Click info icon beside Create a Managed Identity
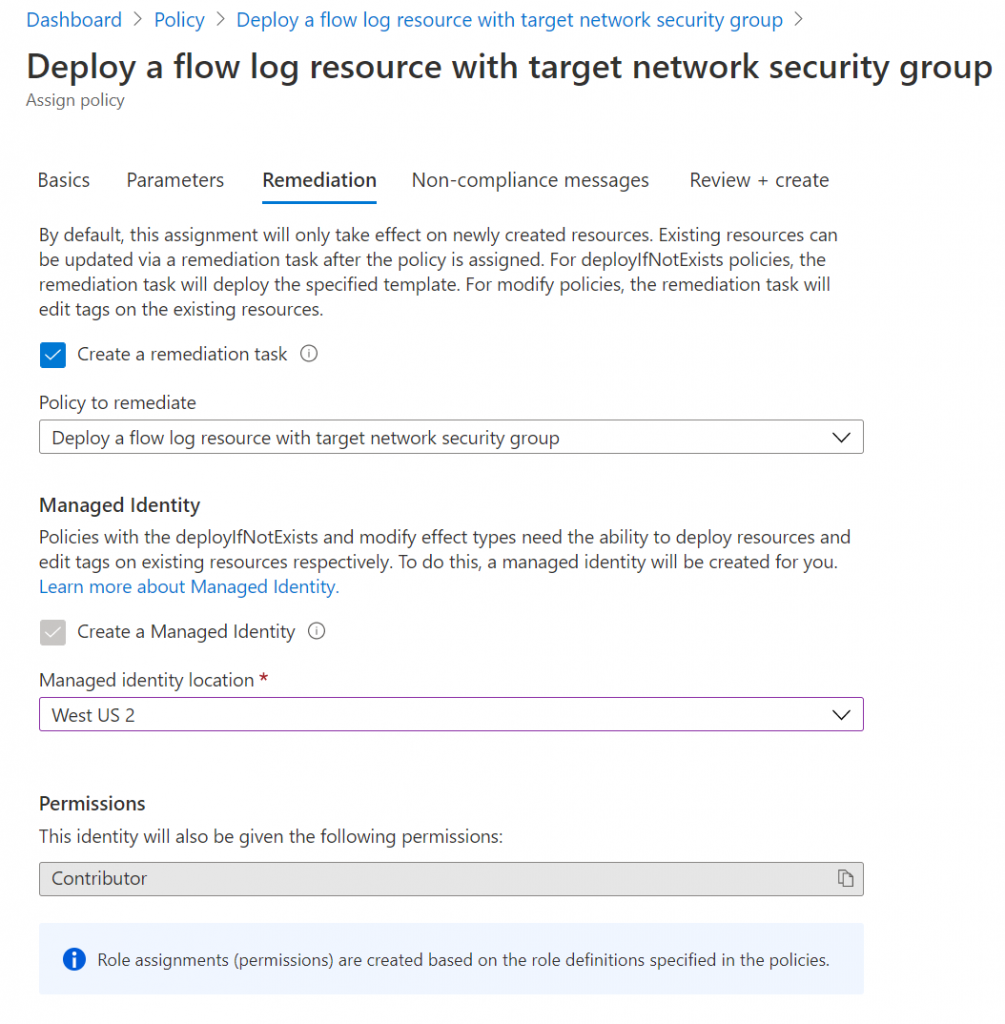The image size is (1005, 1024). (x=317, y=632)
